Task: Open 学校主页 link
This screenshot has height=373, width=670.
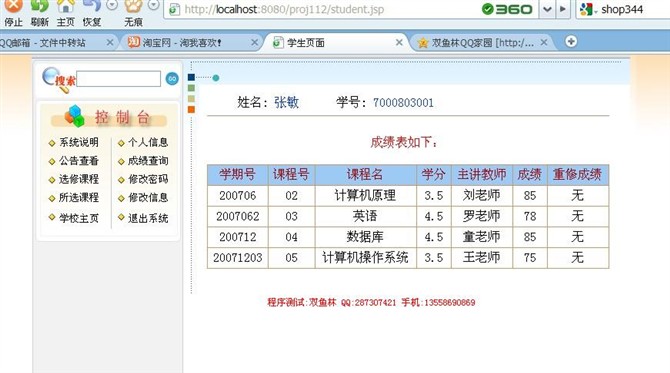Action: pos(79,218)
